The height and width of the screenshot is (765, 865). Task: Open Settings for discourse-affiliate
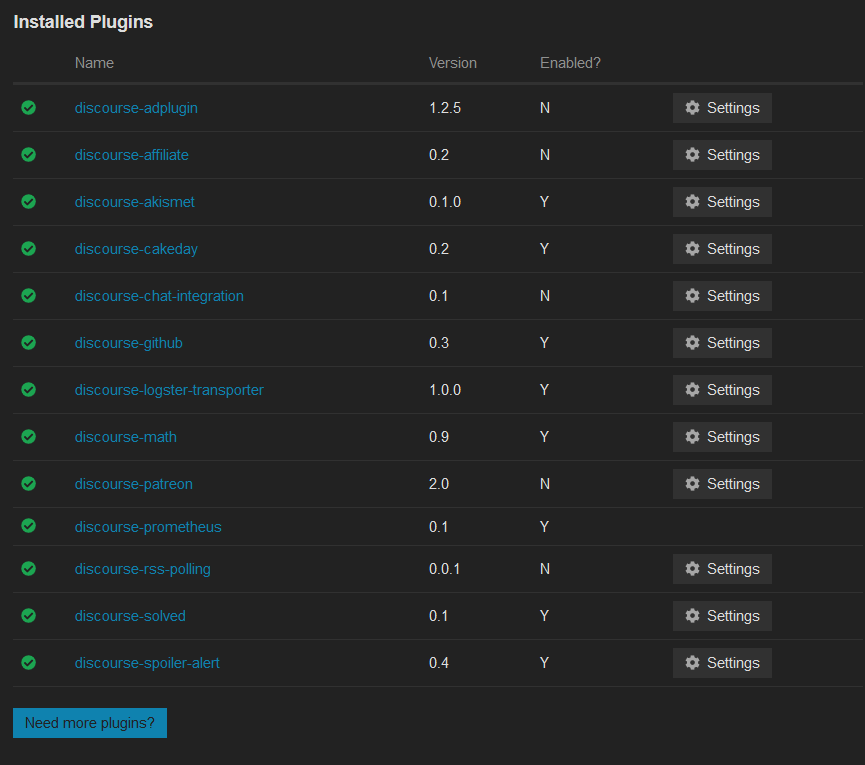click(x=722, y=154)
